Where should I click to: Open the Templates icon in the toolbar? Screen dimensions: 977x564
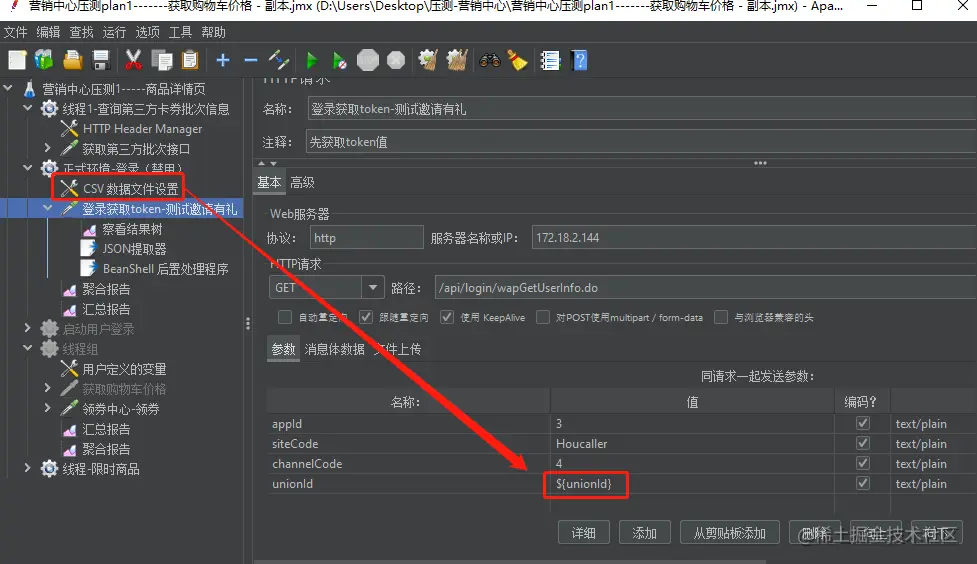(x=44, y=60)
